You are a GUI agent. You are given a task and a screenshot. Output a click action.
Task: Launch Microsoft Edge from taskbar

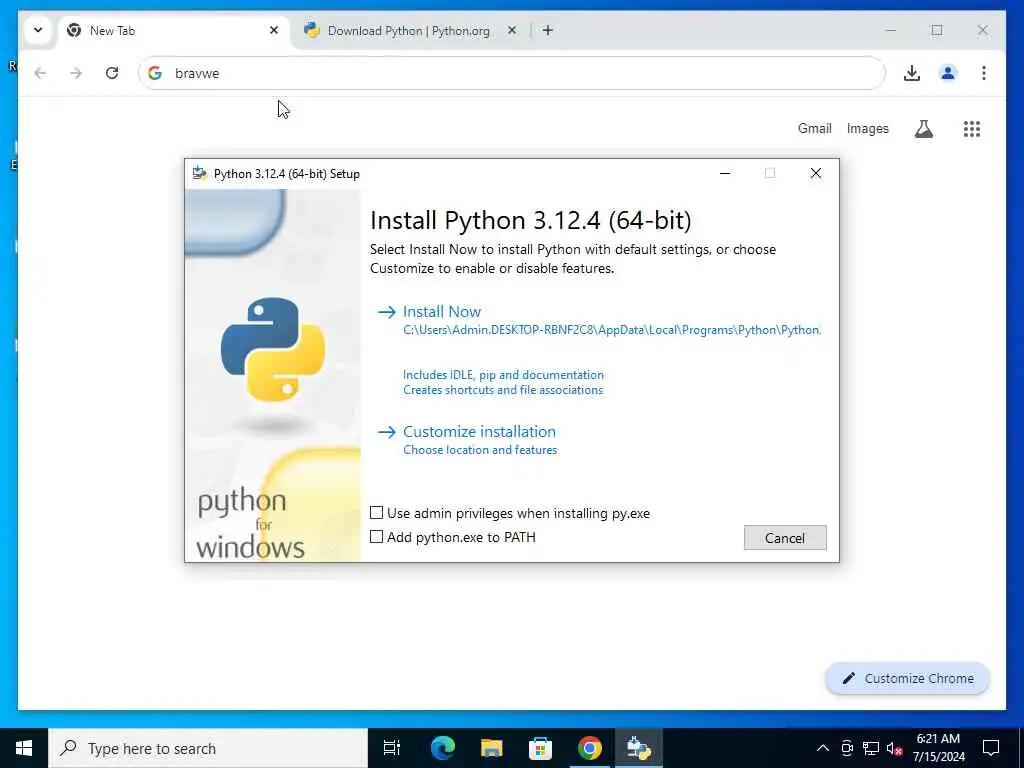click(442, 748)
